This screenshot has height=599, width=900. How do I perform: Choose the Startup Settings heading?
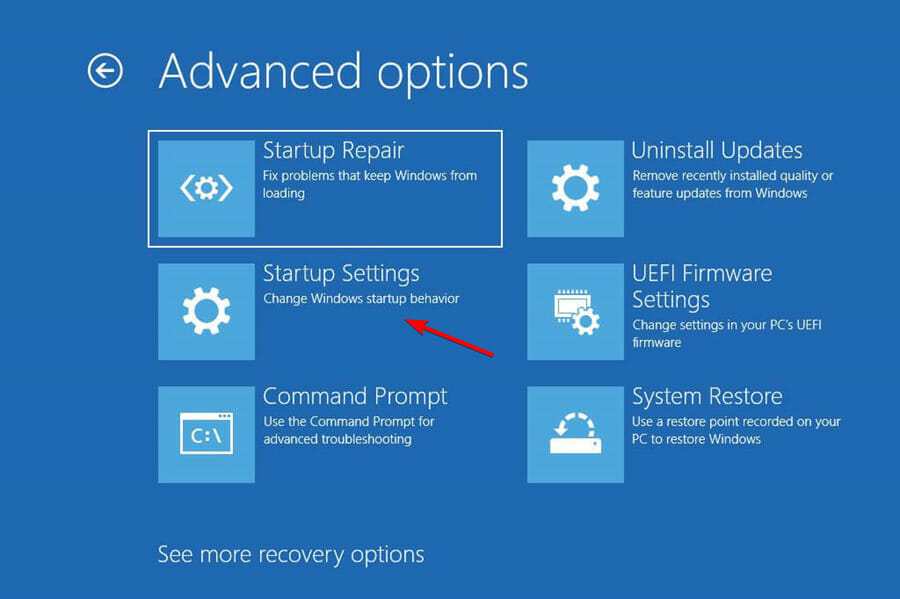(x=341, y=274)
